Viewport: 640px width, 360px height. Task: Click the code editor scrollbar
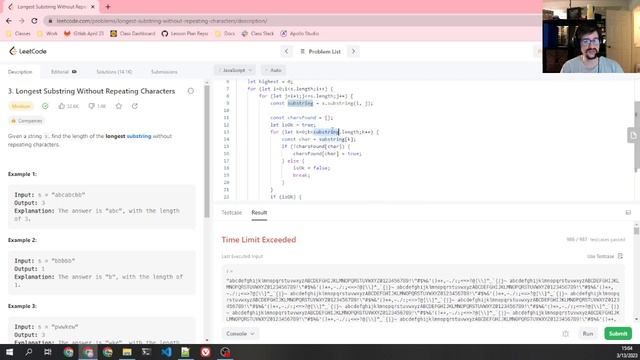(637, 136)
